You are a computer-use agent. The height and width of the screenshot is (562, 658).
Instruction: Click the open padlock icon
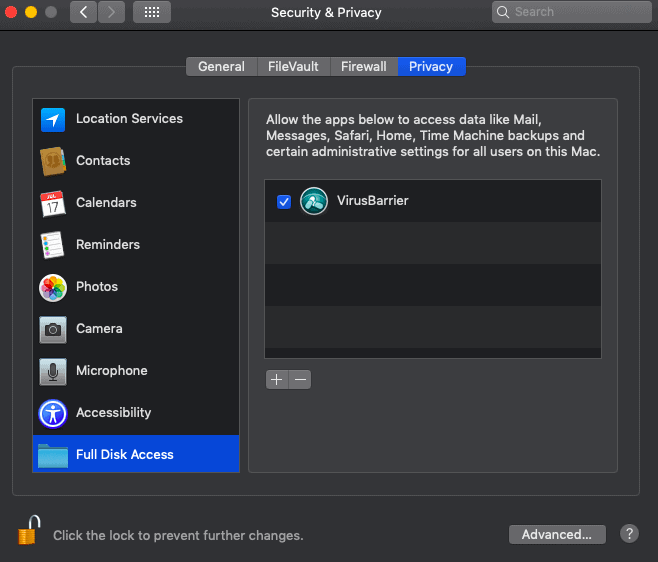tap(29, 530)
